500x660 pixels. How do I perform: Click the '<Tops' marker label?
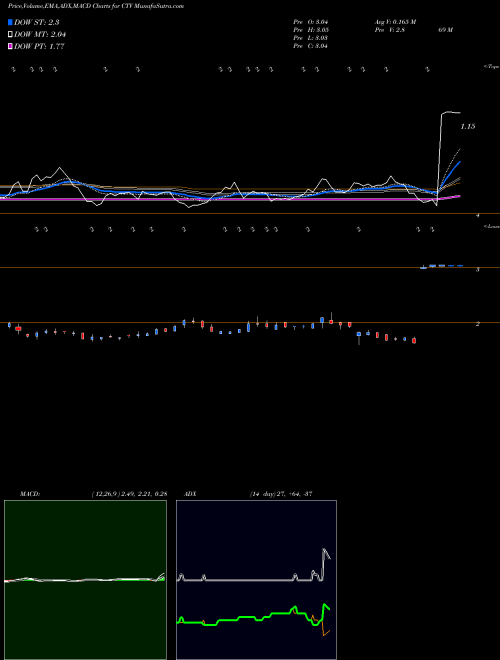click(x=492, y=67)
